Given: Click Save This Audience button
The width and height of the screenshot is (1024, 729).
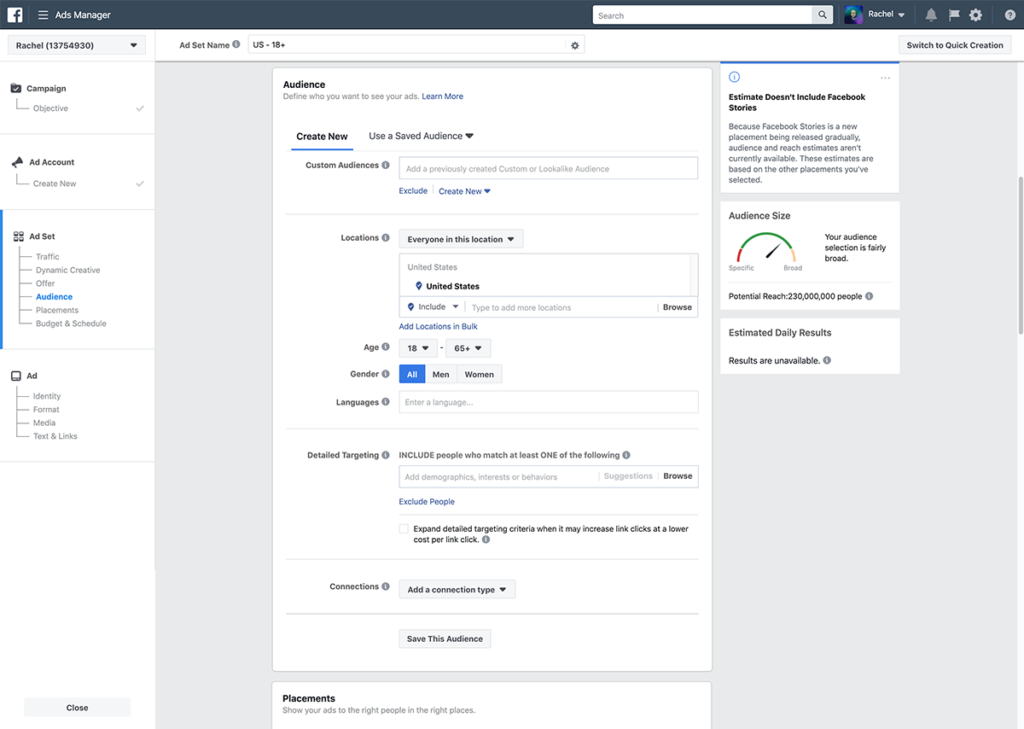Looking at the screenshot, I should [x=444, y=639].
